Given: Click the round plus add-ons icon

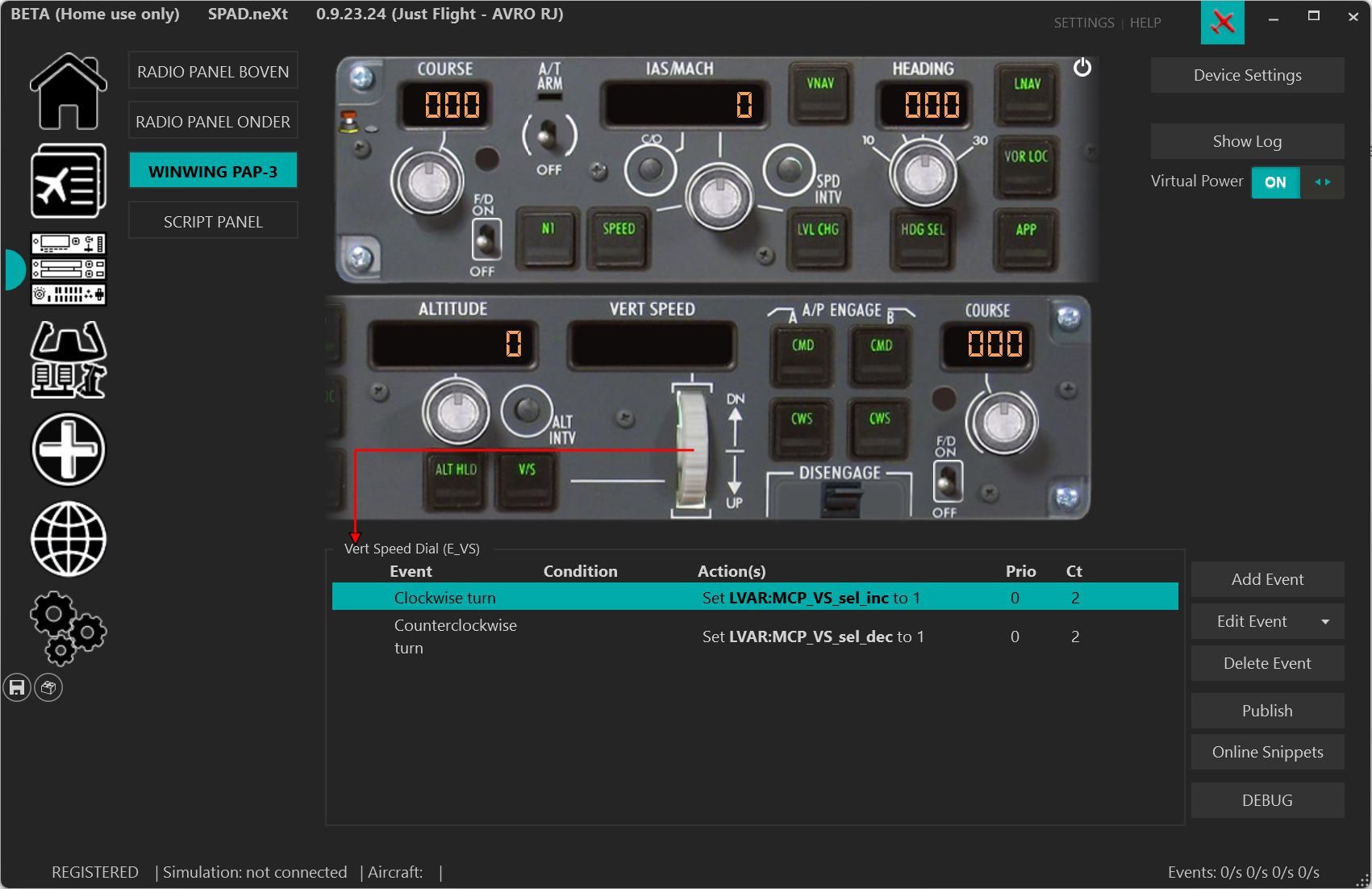Looking at the screenshot, I should (69, 449).
